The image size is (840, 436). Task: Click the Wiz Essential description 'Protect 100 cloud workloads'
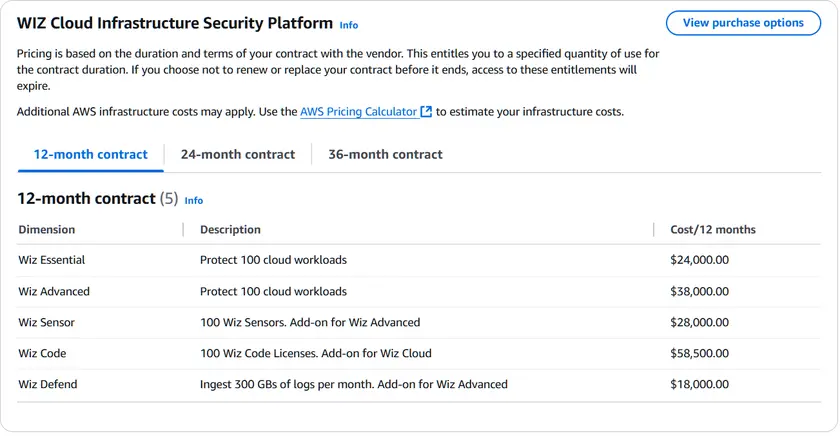tap(273, 260)
